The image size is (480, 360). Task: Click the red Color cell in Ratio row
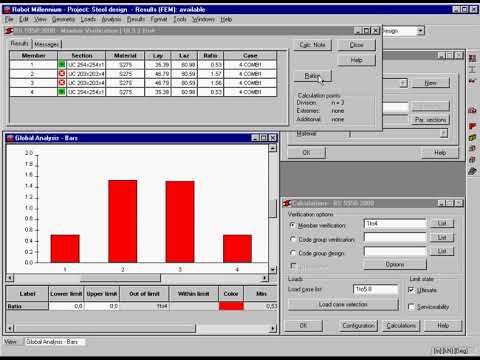point(231,306)
